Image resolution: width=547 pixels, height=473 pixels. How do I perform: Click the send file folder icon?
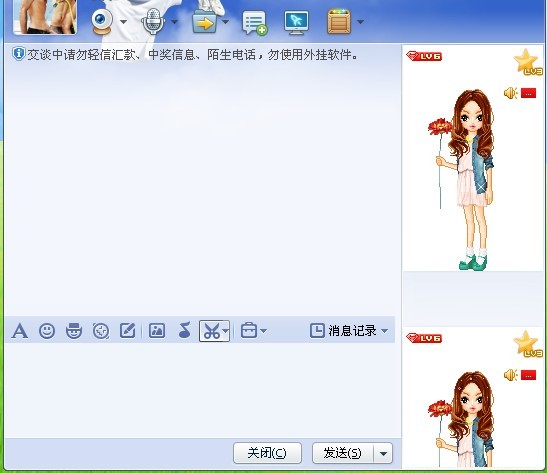tap(204, 22)
